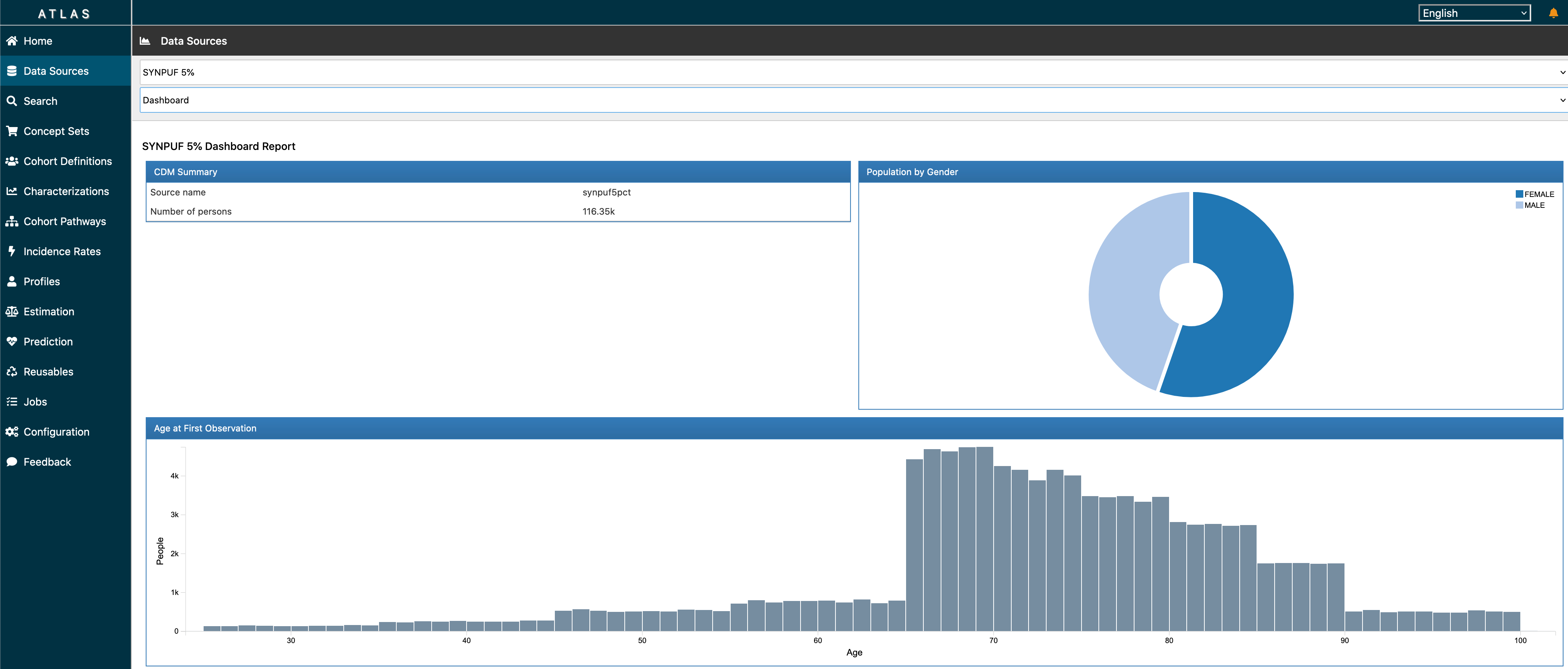Click the Concept Sets cart icon
The width and height of the screenshot is (1568, 669).
(x=12, y=131)
